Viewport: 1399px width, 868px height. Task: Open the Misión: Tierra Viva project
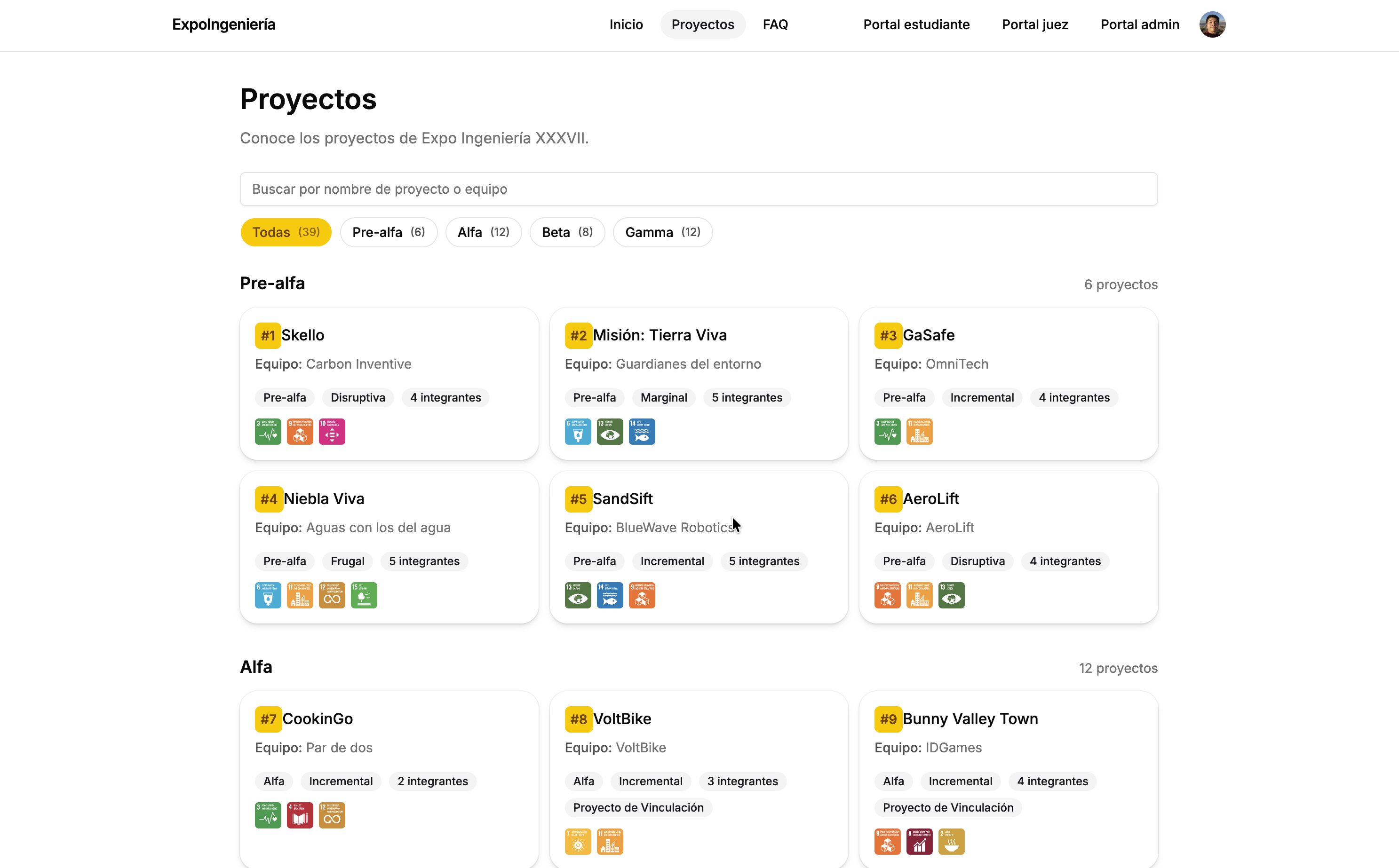[x=660, y=335]
